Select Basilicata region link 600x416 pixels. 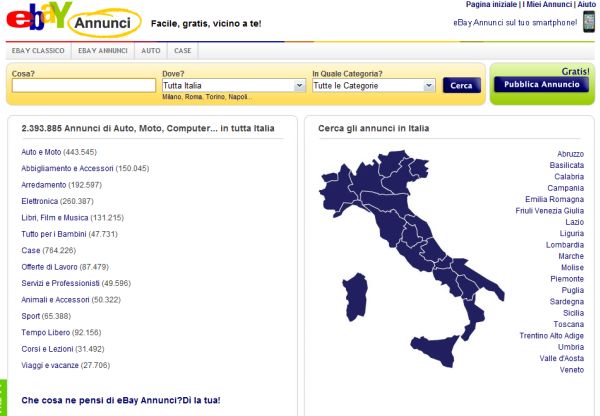[x=567, y=165]
